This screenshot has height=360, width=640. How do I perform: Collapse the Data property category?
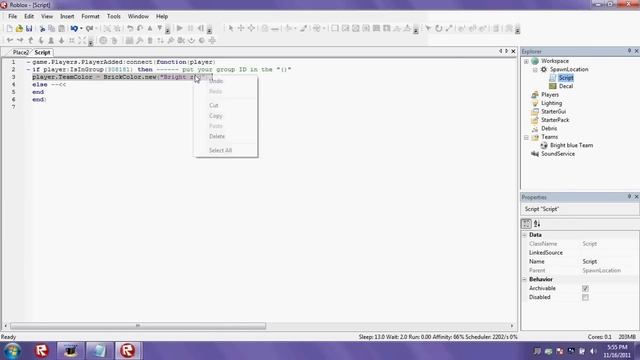tap(525, 235)
